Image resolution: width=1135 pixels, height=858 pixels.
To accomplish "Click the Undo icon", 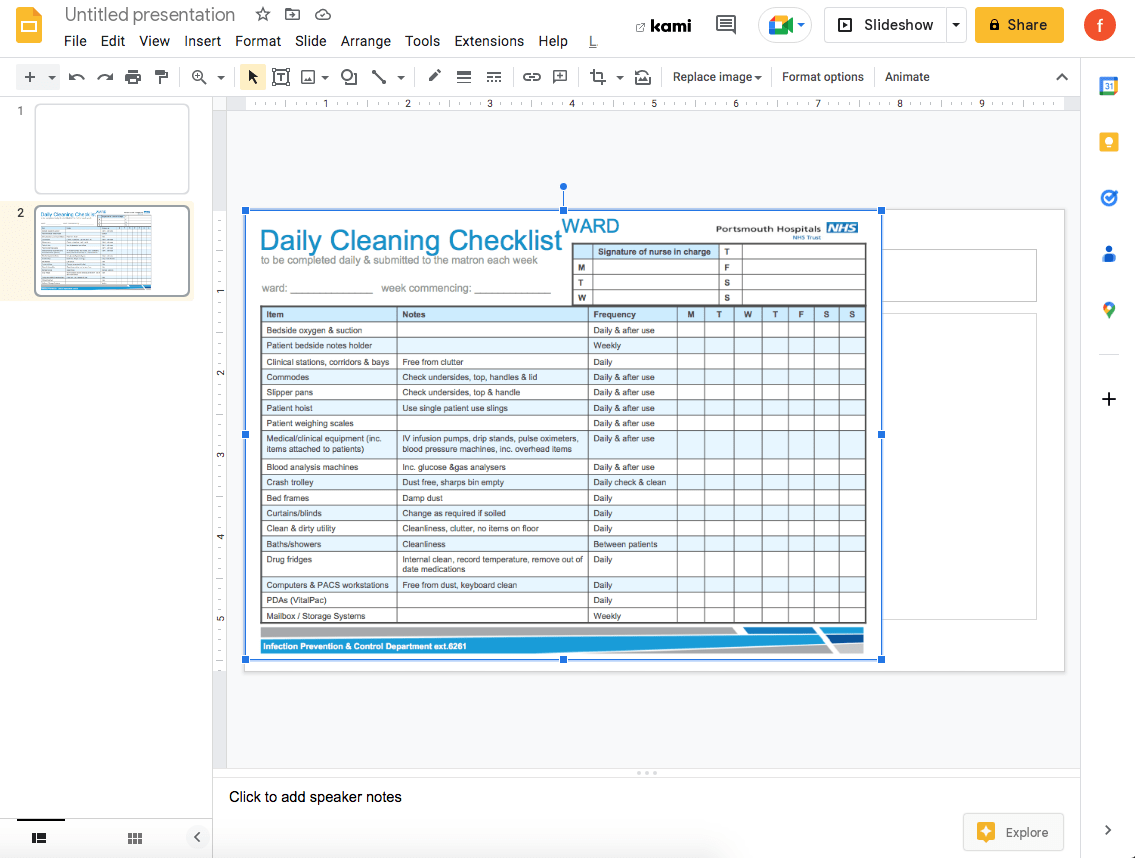I will pyautogui.click(x=77, y=76).
